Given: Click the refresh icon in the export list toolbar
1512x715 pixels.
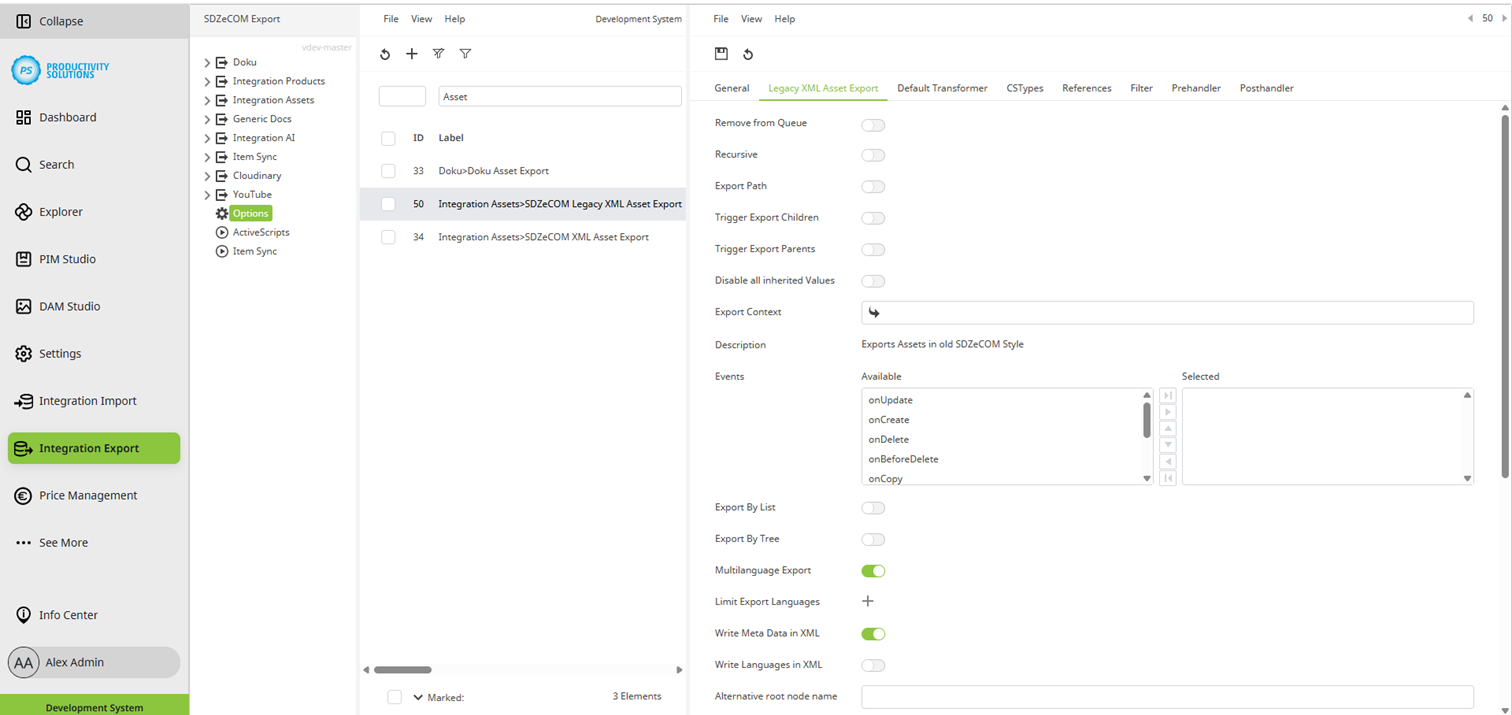Looking at the screenshot, I should click(385, 54).
